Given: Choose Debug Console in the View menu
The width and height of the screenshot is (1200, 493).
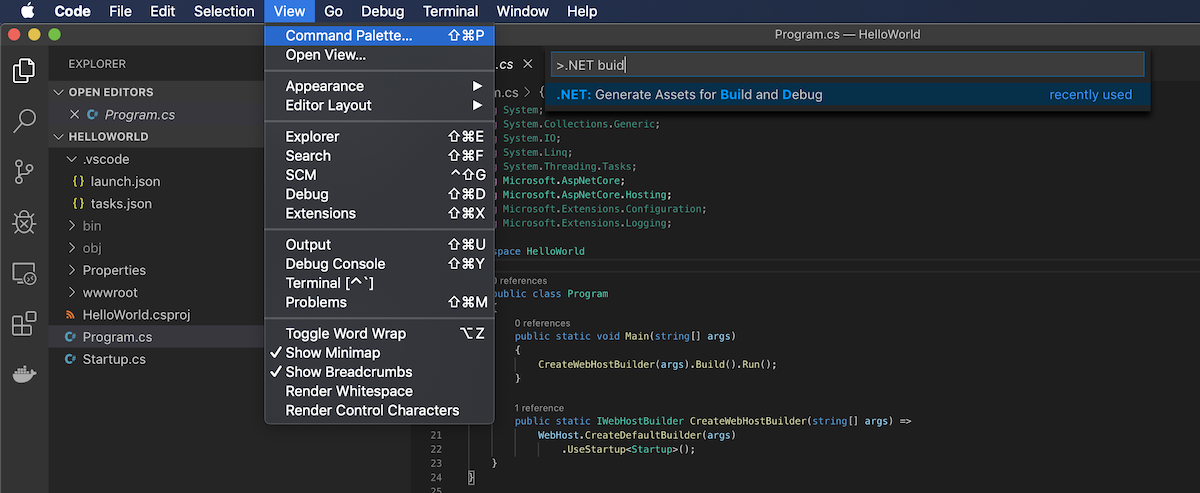Looking at the screenshot, I should [x=379, y=264].
